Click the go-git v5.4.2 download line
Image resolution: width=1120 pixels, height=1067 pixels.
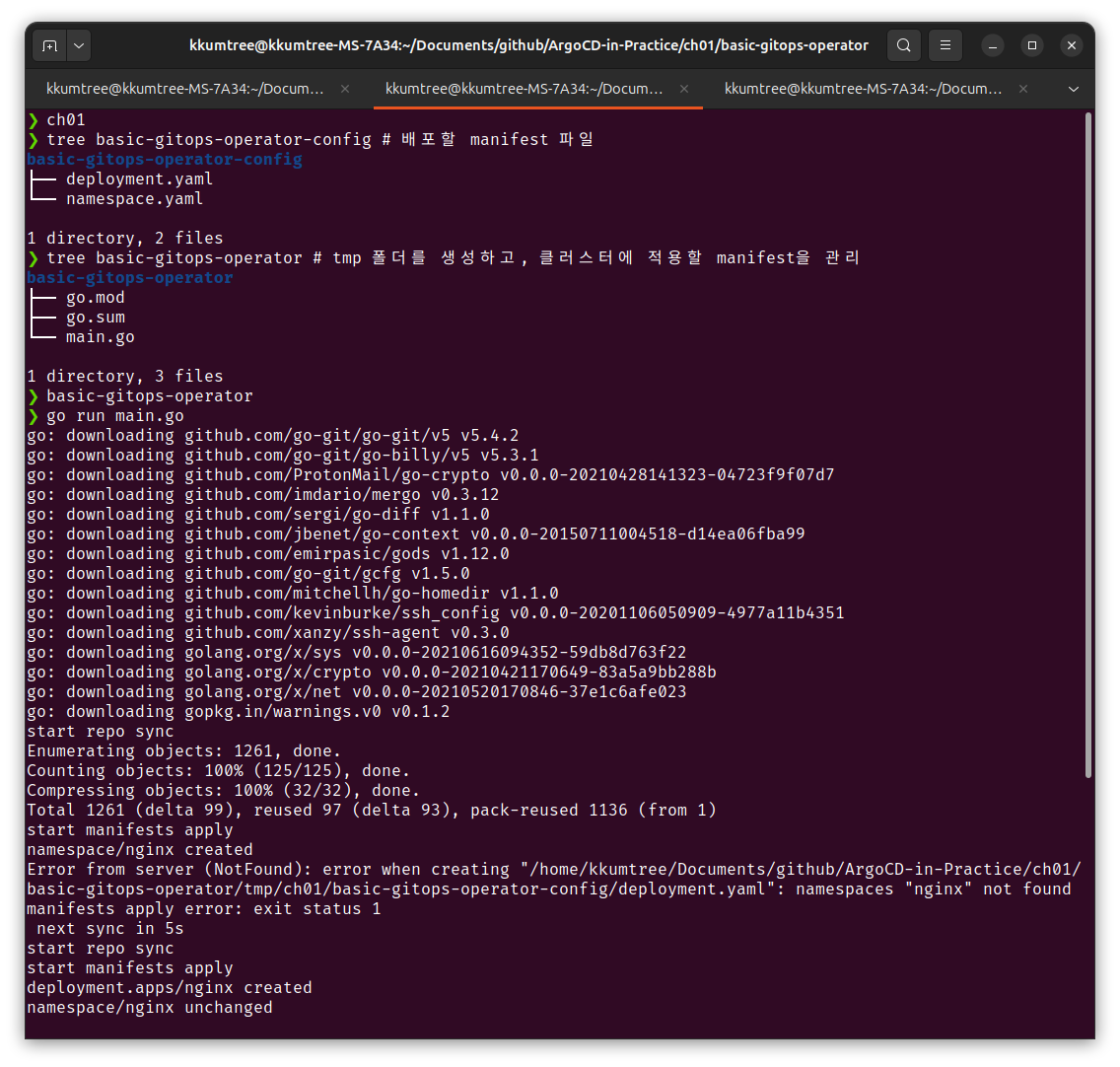(x=273, y=435)
